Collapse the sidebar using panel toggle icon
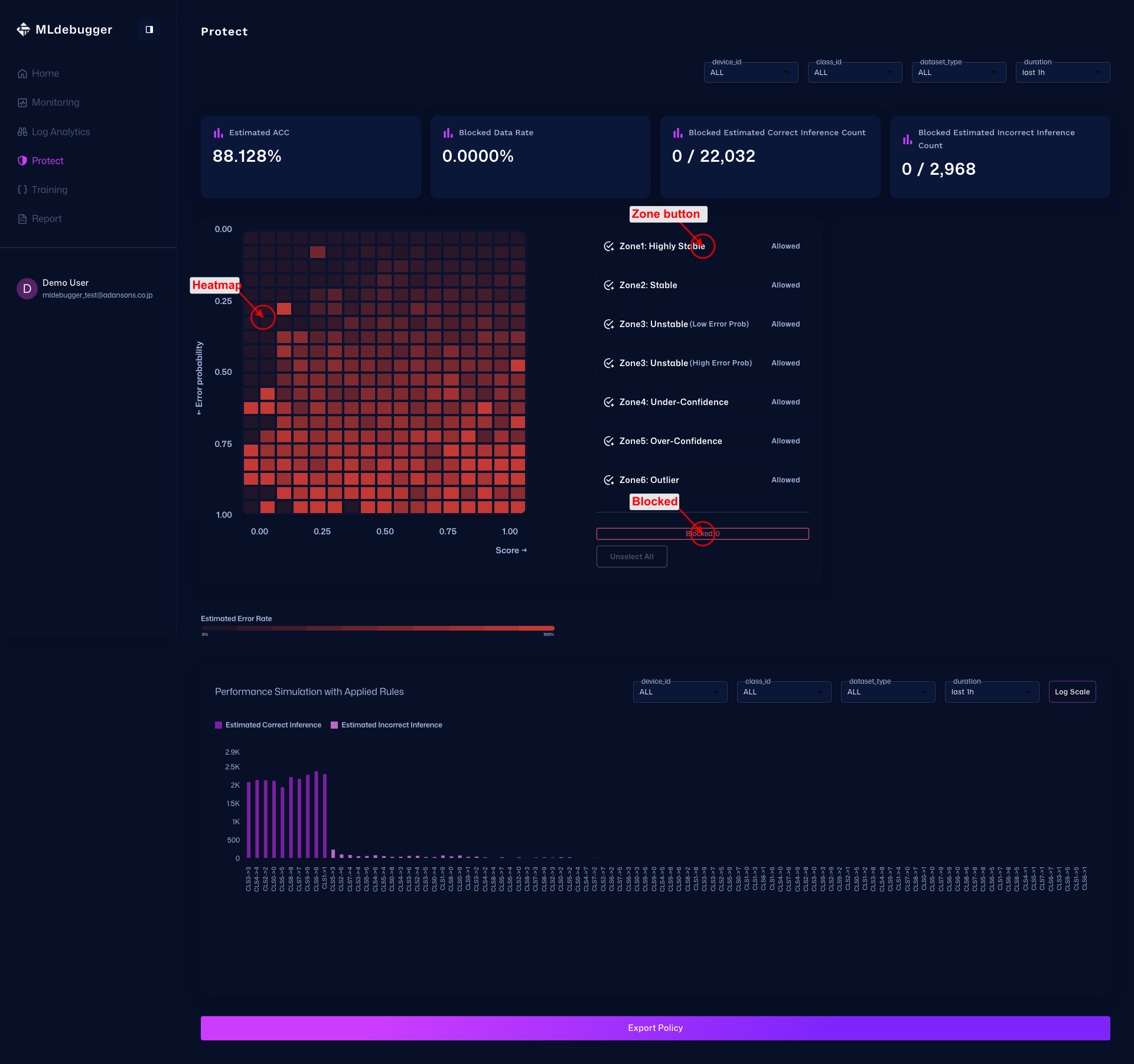Viewport: 1134px width, 1064px height. 149,30
